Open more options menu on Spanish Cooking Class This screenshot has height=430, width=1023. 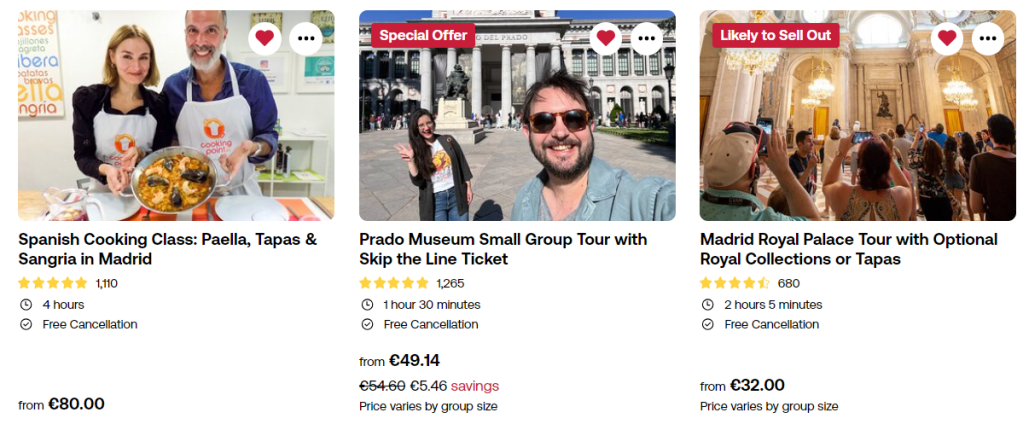pos(306,39)
